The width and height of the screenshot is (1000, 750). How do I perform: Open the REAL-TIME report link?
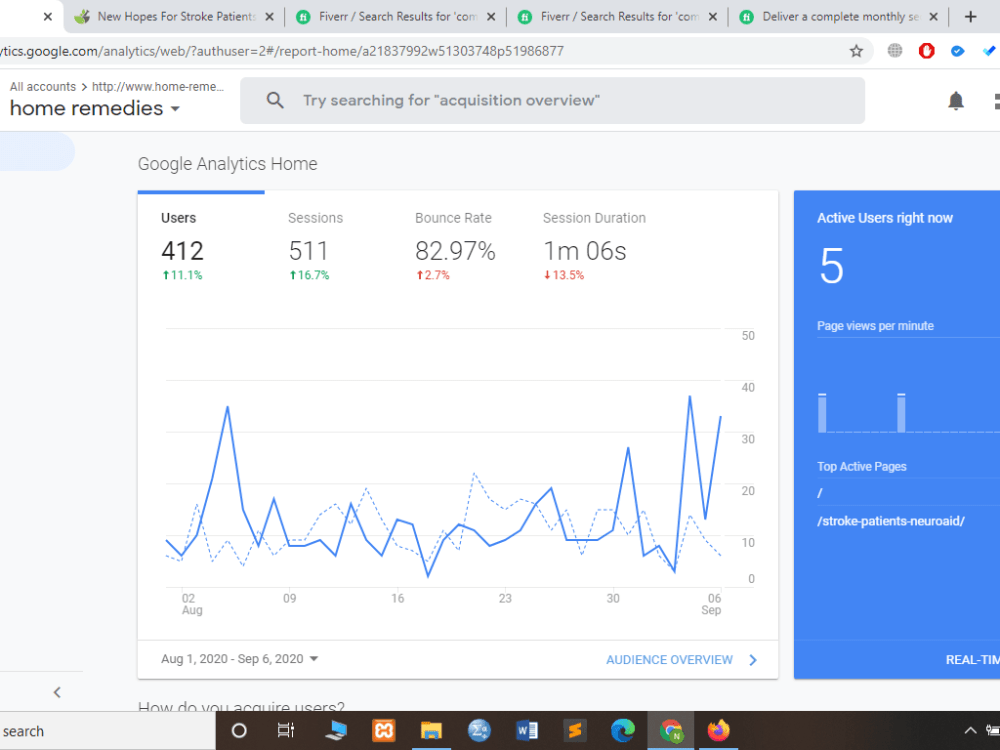(972, 660)
